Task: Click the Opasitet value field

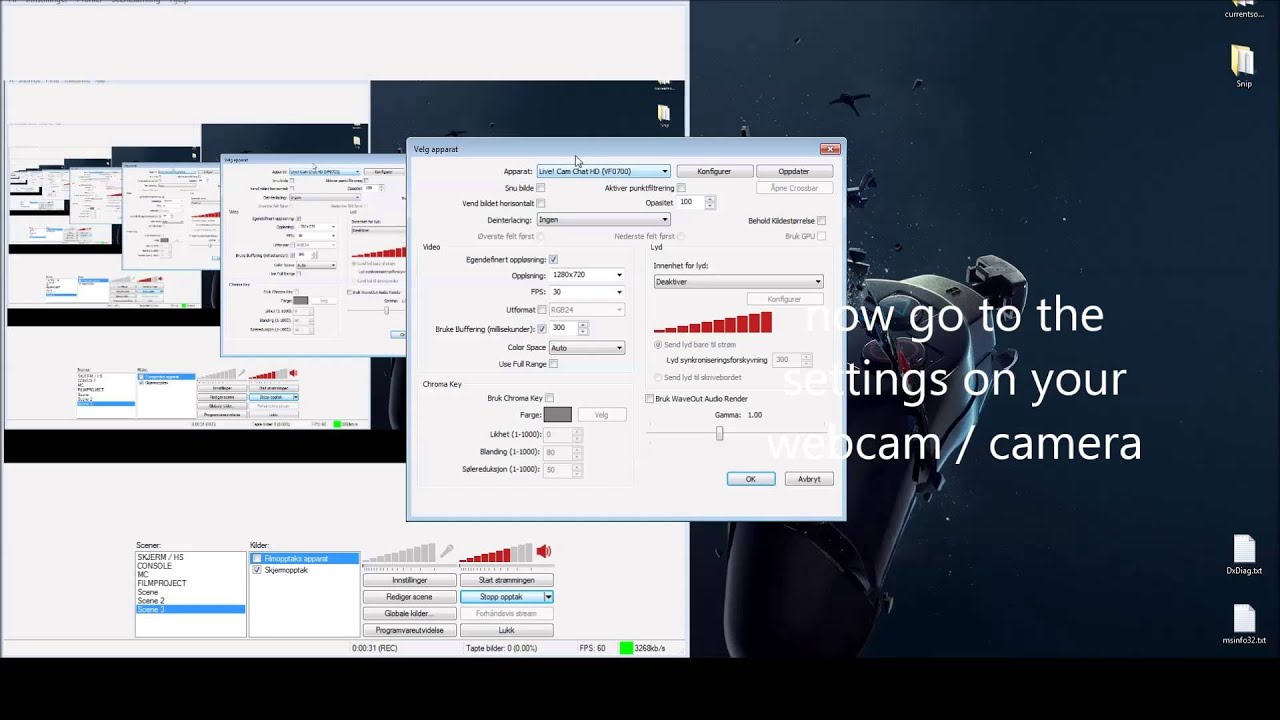Action: 691,202
